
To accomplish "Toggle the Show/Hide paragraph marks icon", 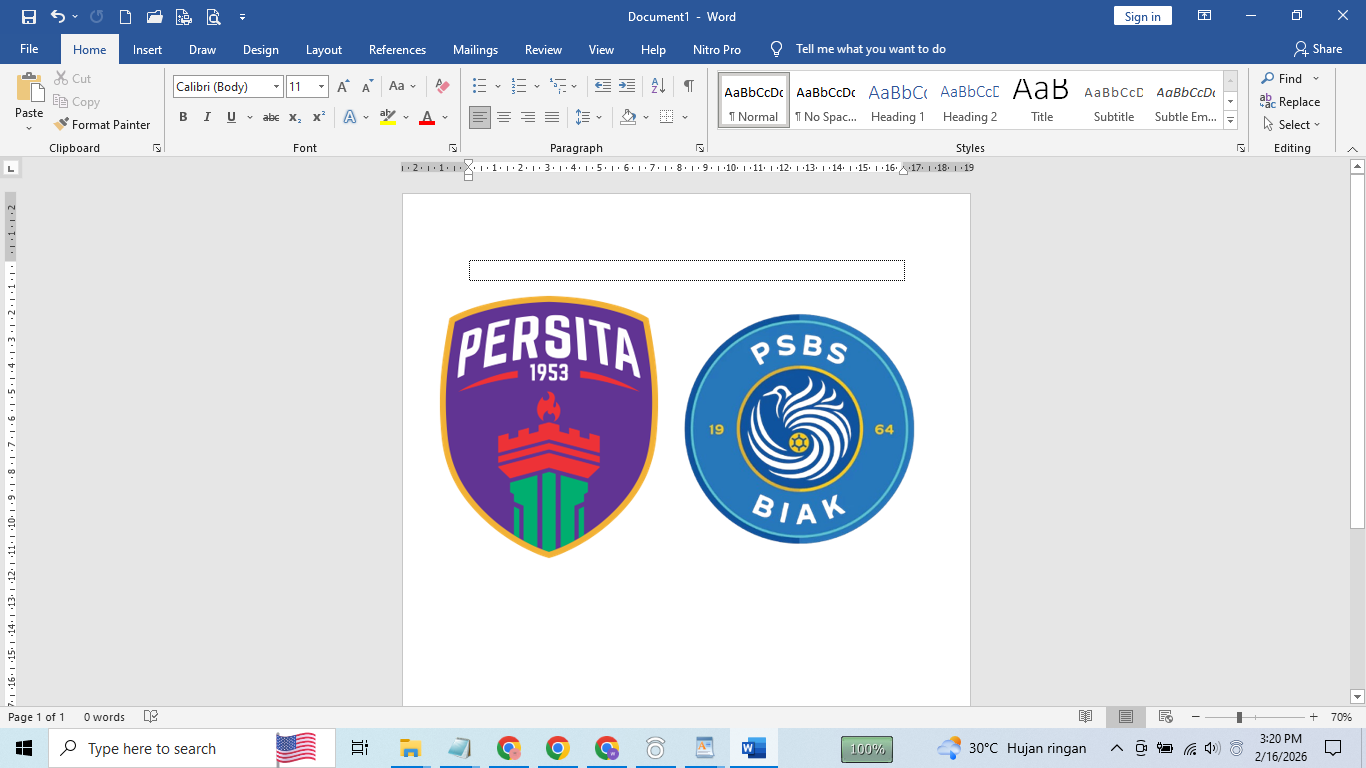I will pyautogui.click(x=687, y=86).
